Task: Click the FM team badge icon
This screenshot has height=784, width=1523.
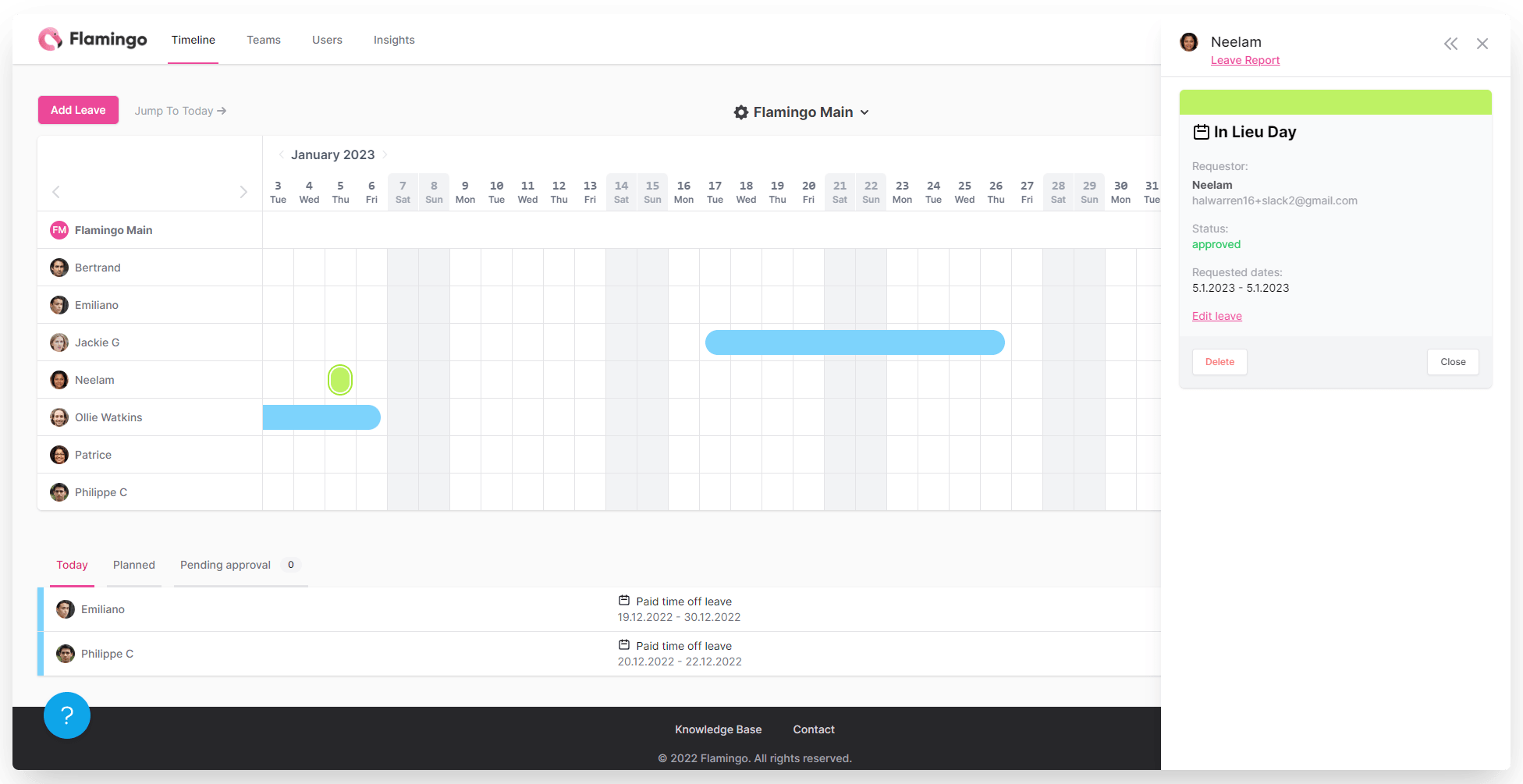Action: click(59, 230)
